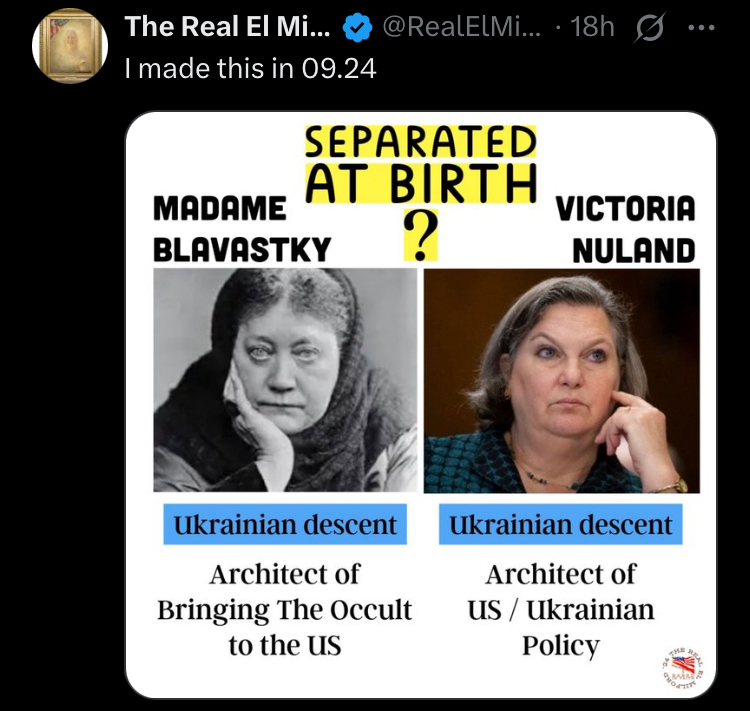Click the 'SEPARATED AT BIRTH' yellow heading
750x711 pixels.
(x=420, y=164)
